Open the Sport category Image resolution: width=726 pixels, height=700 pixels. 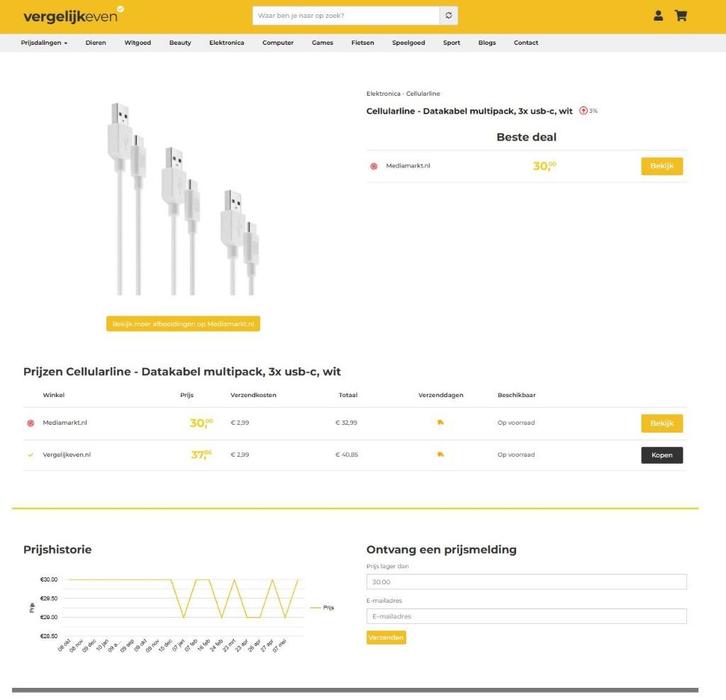451,43
